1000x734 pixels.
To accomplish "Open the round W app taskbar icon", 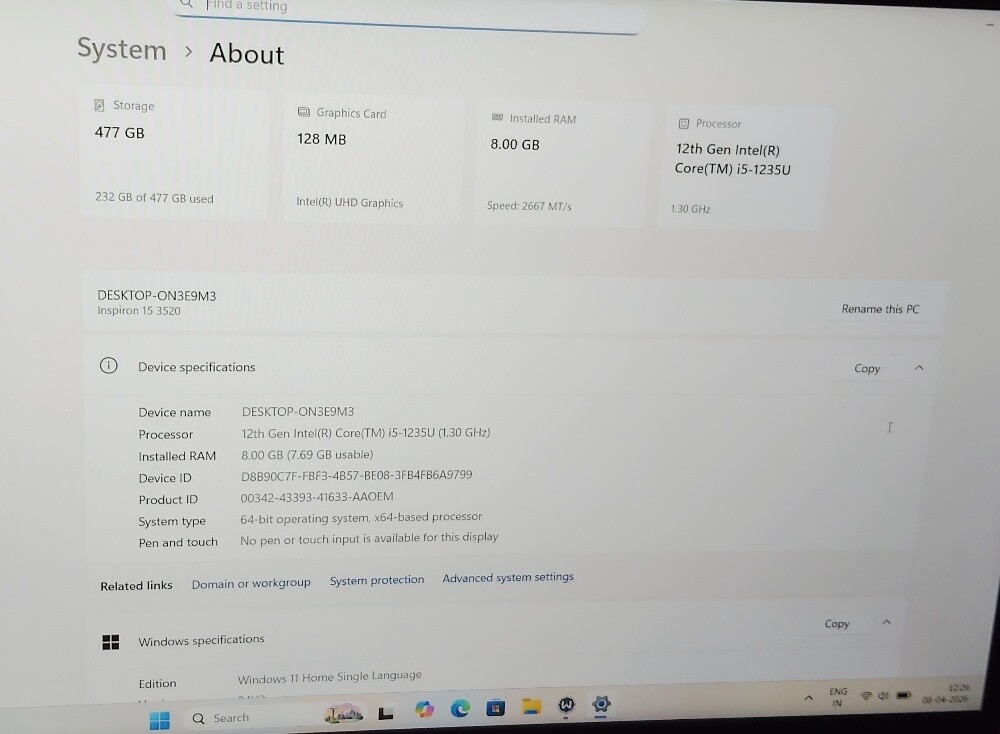I will tap(566, 704).
